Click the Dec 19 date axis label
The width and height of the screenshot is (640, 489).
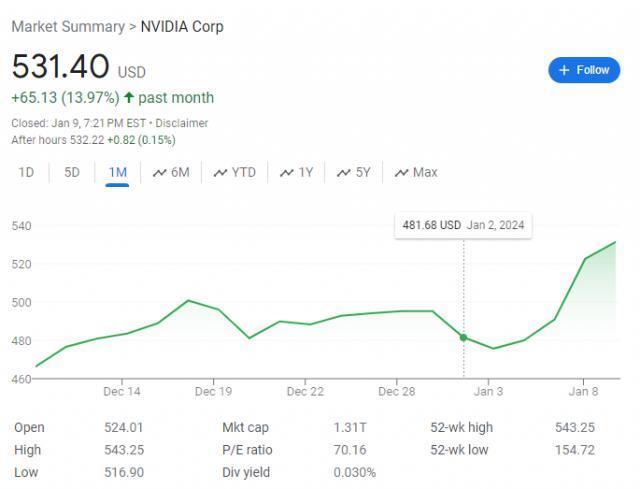point(213,391)
